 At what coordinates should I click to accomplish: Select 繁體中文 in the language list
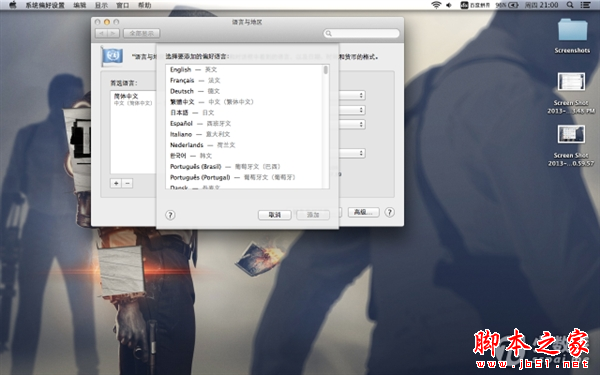245,102
